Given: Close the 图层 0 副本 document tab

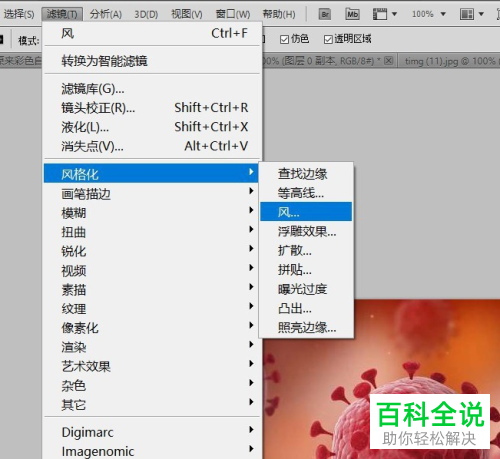Looking at the screenshot, I should (x=388, y=61).
